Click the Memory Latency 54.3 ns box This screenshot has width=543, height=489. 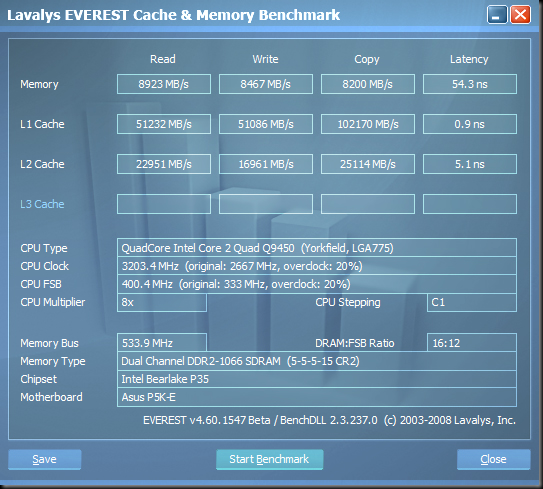(x=470, y=84)
